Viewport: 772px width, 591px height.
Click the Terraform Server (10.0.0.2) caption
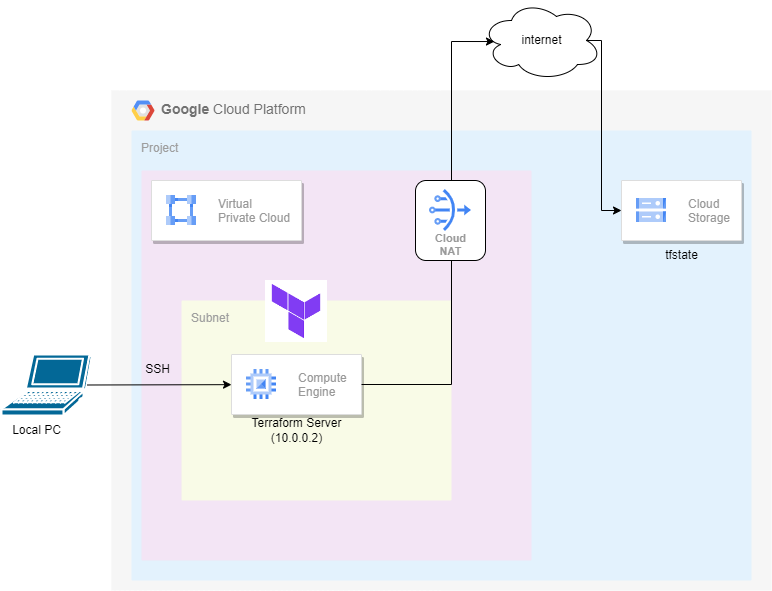click(296, 430)
